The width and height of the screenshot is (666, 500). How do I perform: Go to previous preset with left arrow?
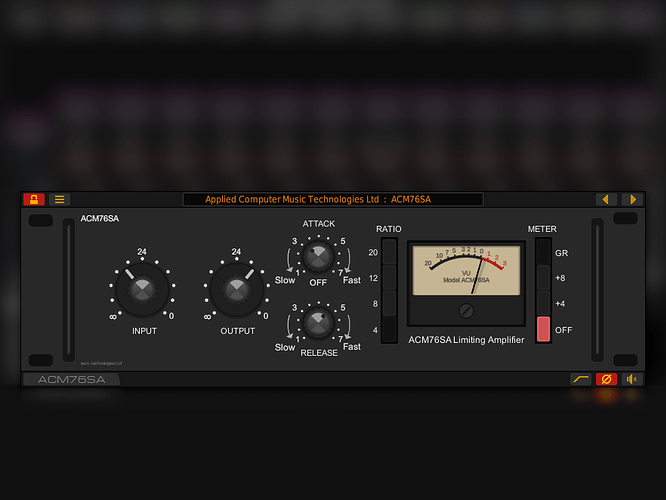(605, 200)
